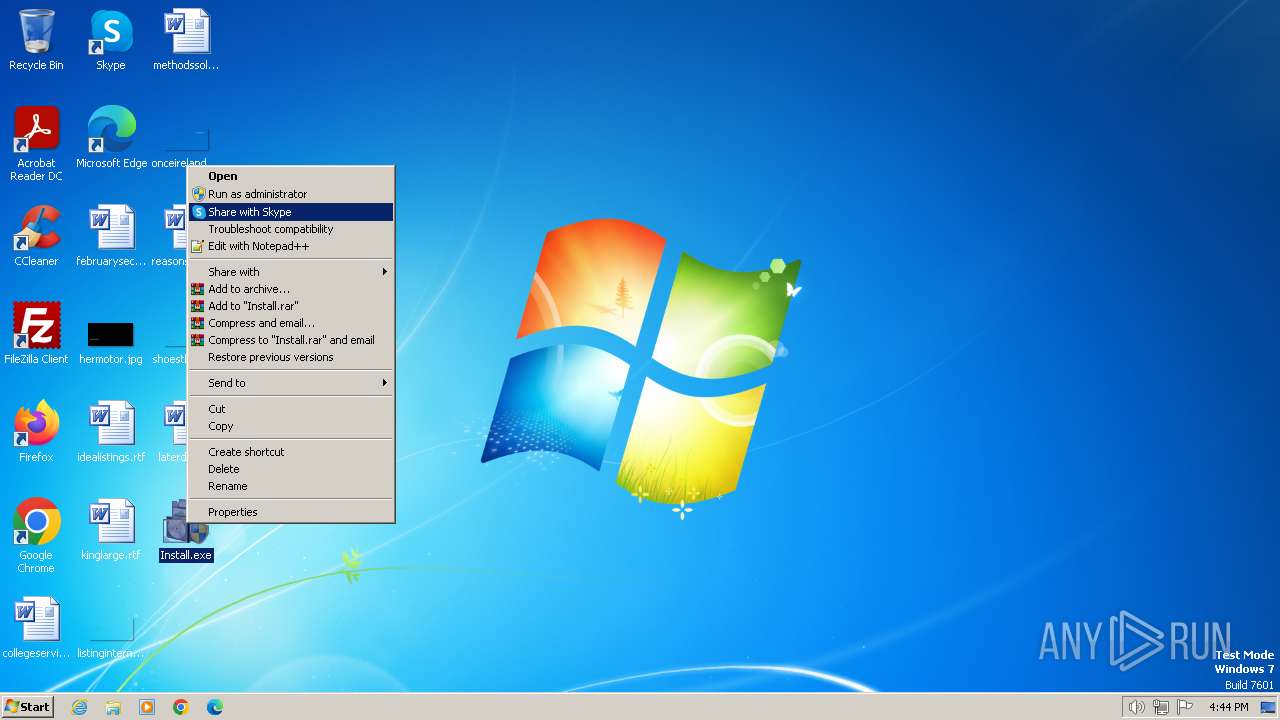Open Chrome from the taskbar
Screen dimensions: 1280x720
(x=181, y=707)
